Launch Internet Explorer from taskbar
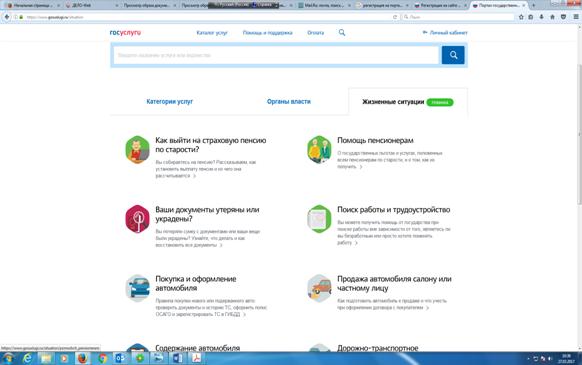Viewport: 582px width, 365px height. tap(27, 358)
